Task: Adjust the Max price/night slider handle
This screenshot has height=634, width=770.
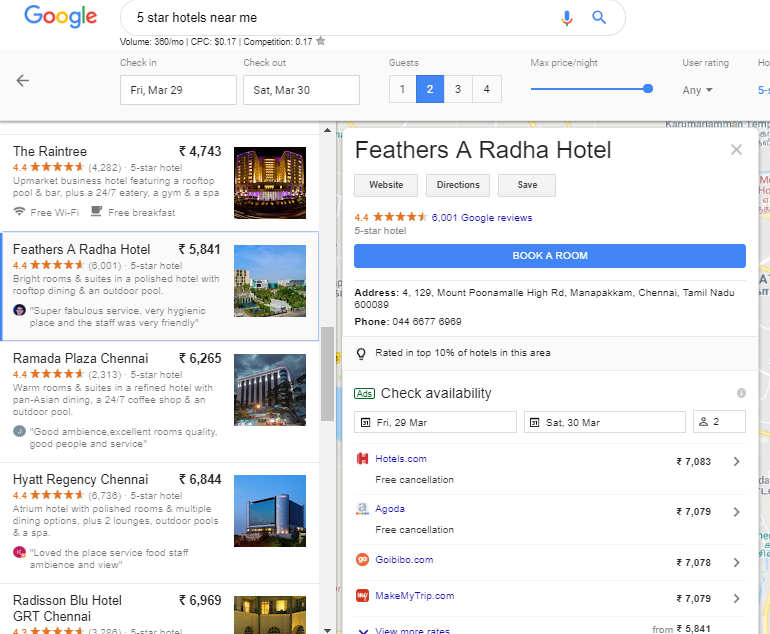Action: [648, 88]
